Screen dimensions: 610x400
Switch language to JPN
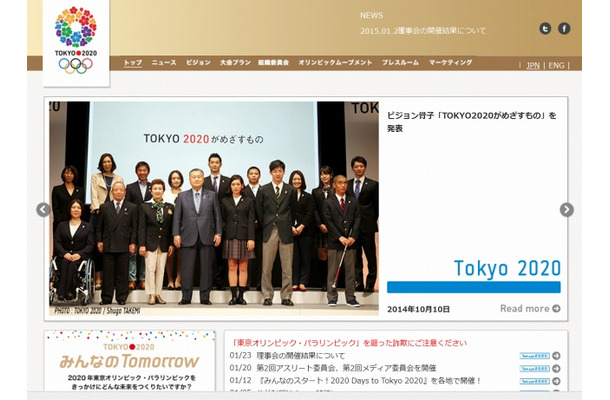[533, 65]
